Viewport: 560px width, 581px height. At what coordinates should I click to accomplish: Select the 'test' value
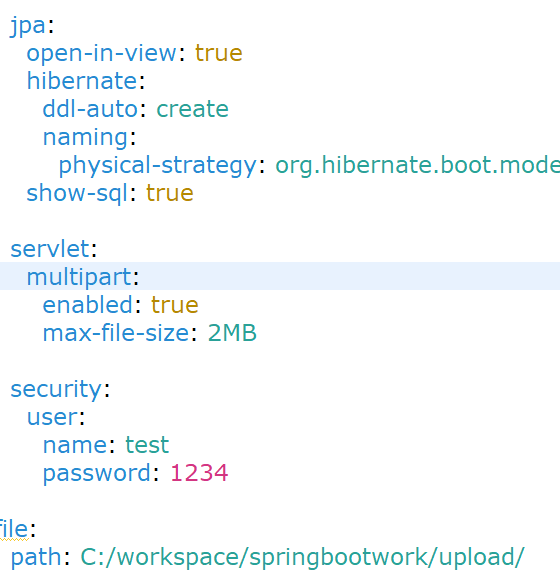coord(147,445)
